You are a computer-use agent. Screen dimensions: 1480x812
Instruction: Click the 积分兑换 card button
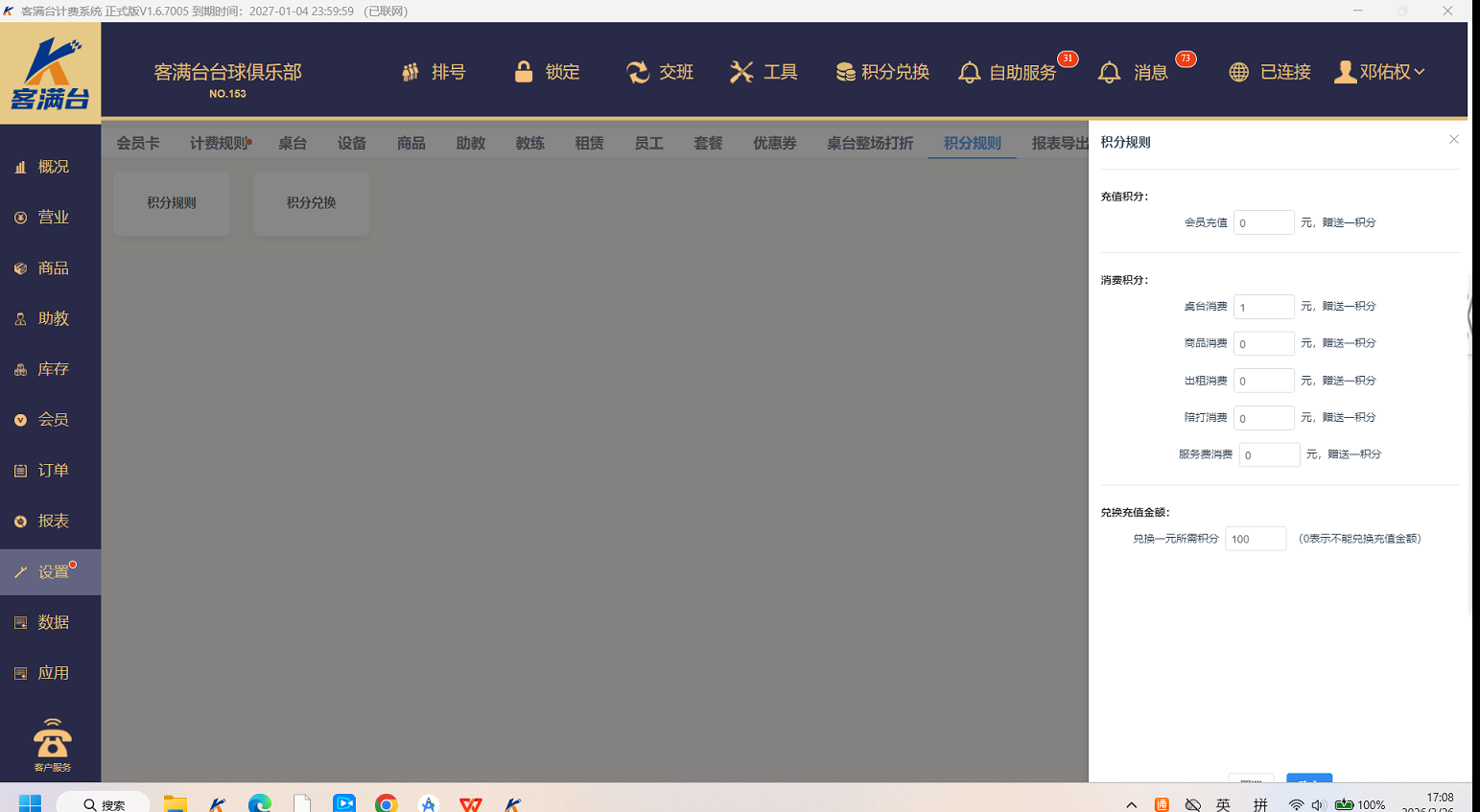pyautogui.click(x=311, y=203)
